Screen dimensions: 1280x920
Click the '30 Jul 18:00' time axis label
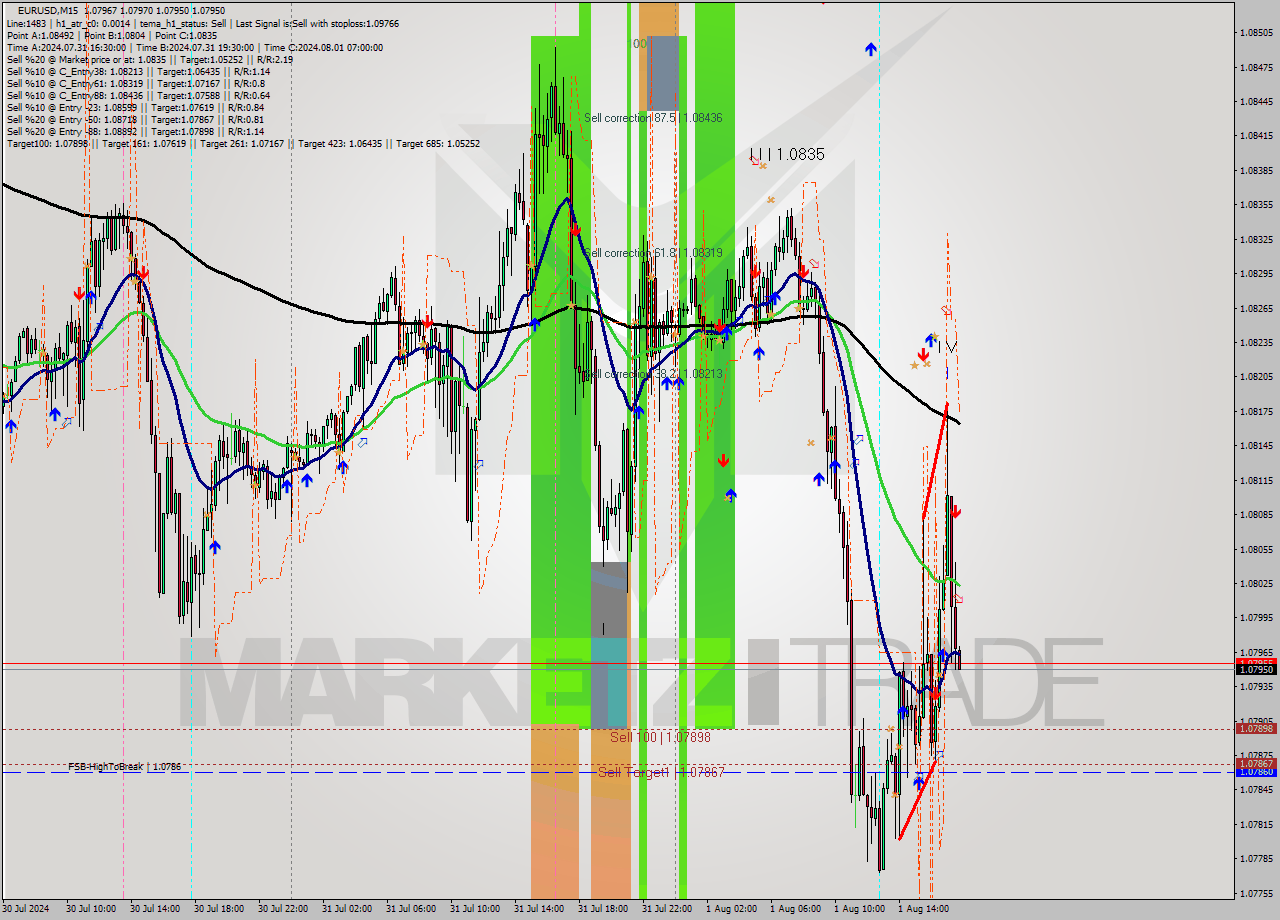(220, 909)
